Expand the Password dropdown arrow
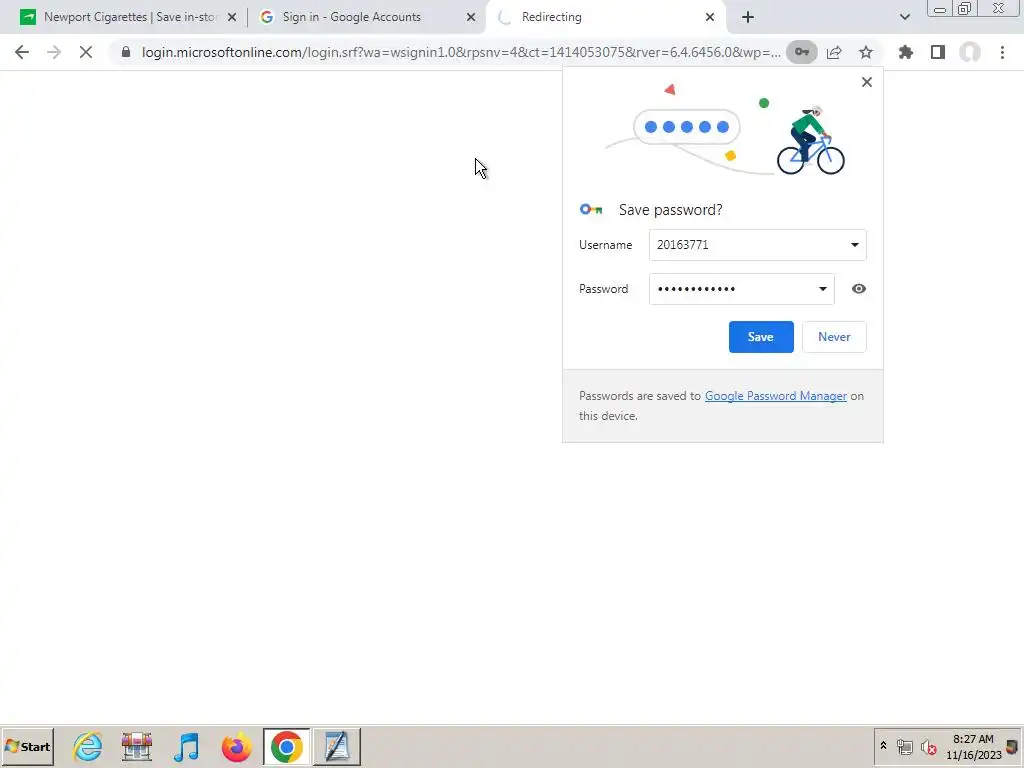The width and height of the screenshot is (1024, 768). [822, 289]
